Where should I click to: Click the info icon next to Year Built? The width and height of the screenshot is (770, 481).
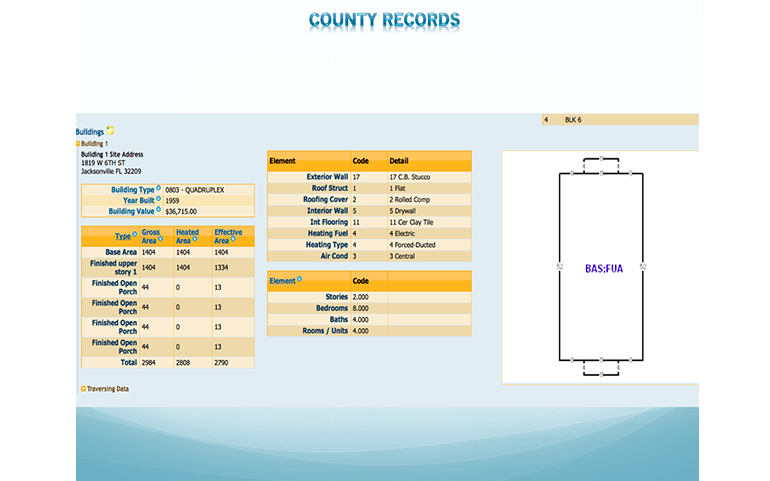(158, 199)
